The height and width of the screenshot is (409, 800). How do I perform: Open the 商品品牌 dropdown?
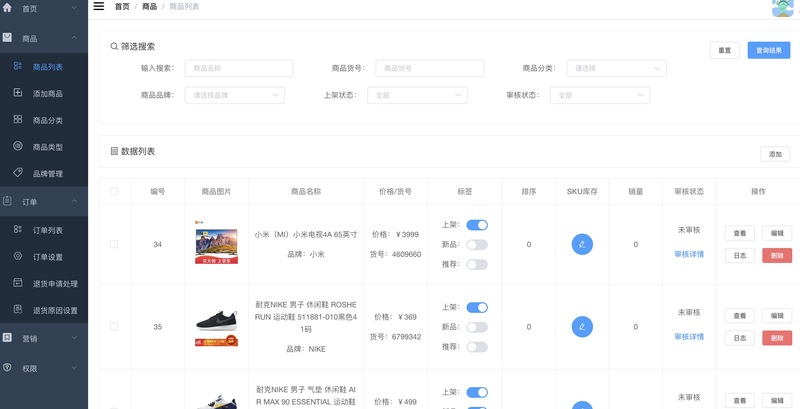[235, 95]
